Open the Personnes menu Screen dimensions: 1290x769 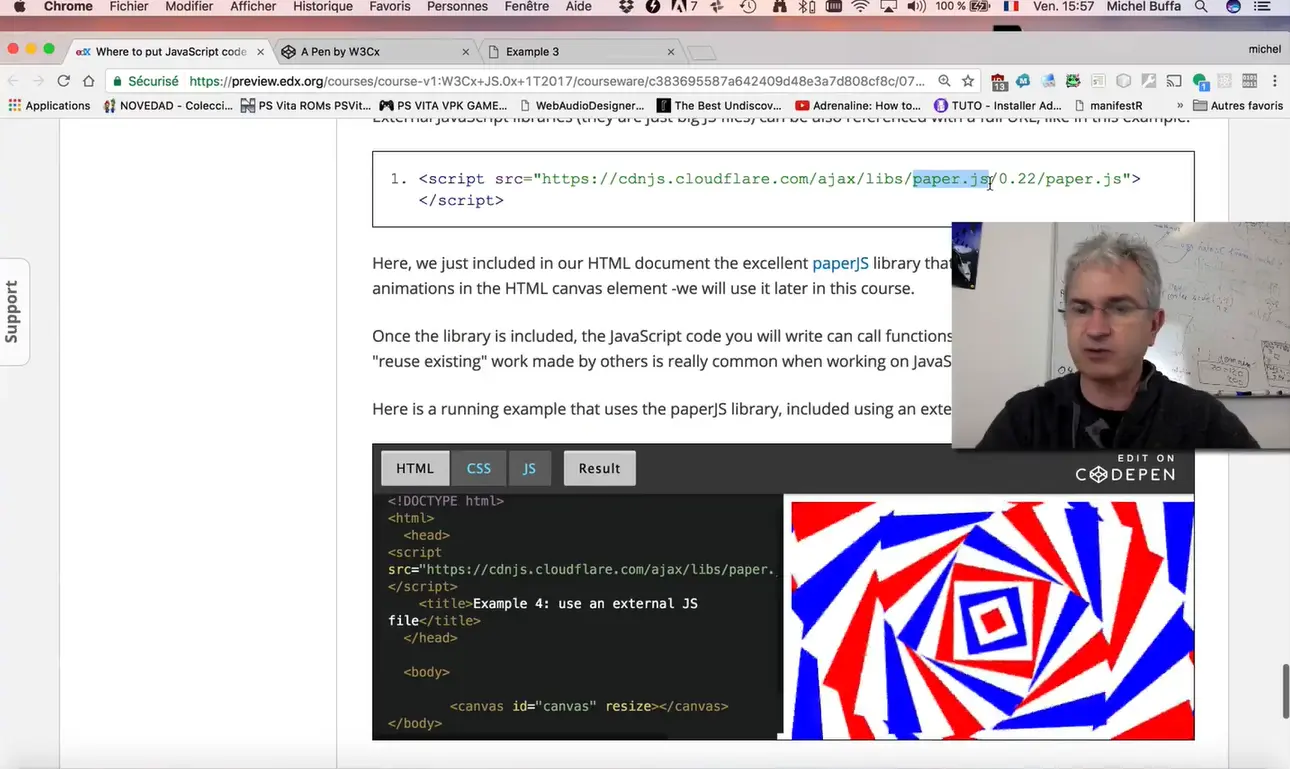[457, 7]
